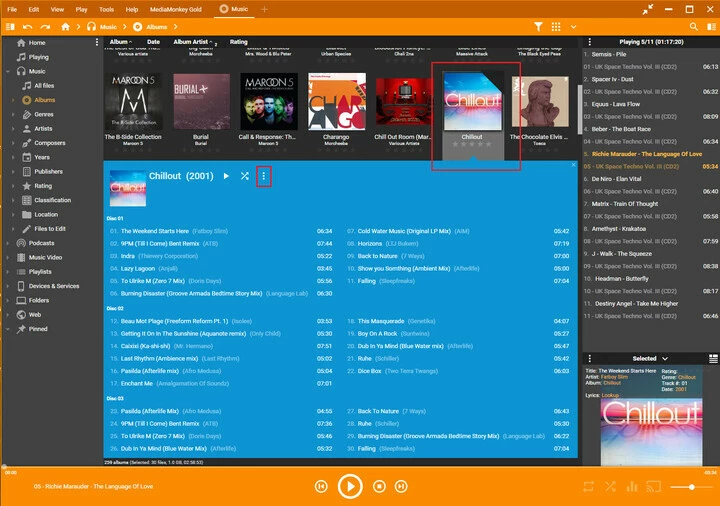Open the Tools menu
The image size is (720, 506).
pos(106,9)
